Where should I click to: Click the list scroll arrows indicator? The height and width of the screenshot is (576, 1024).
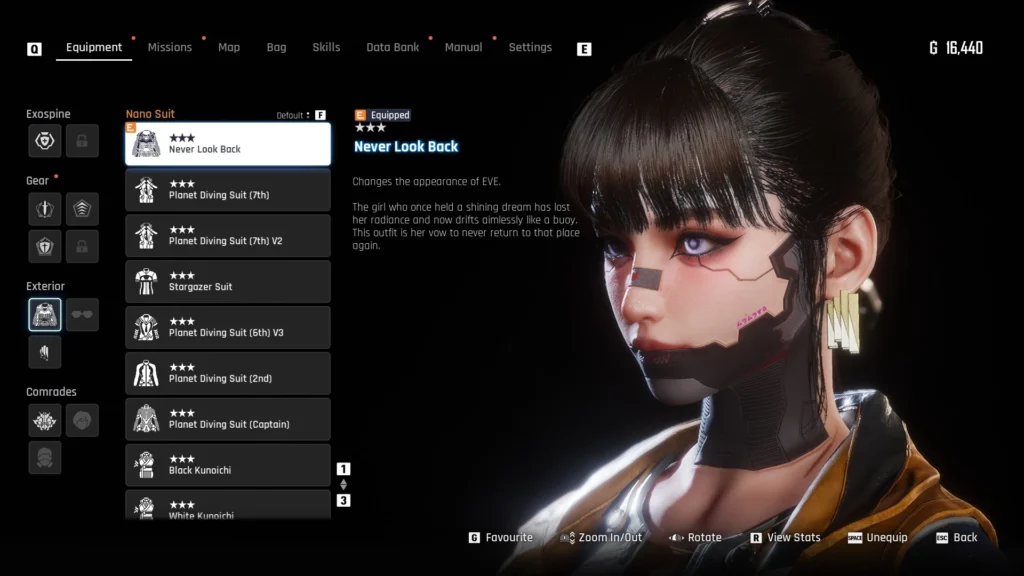[x=344, y=485]
